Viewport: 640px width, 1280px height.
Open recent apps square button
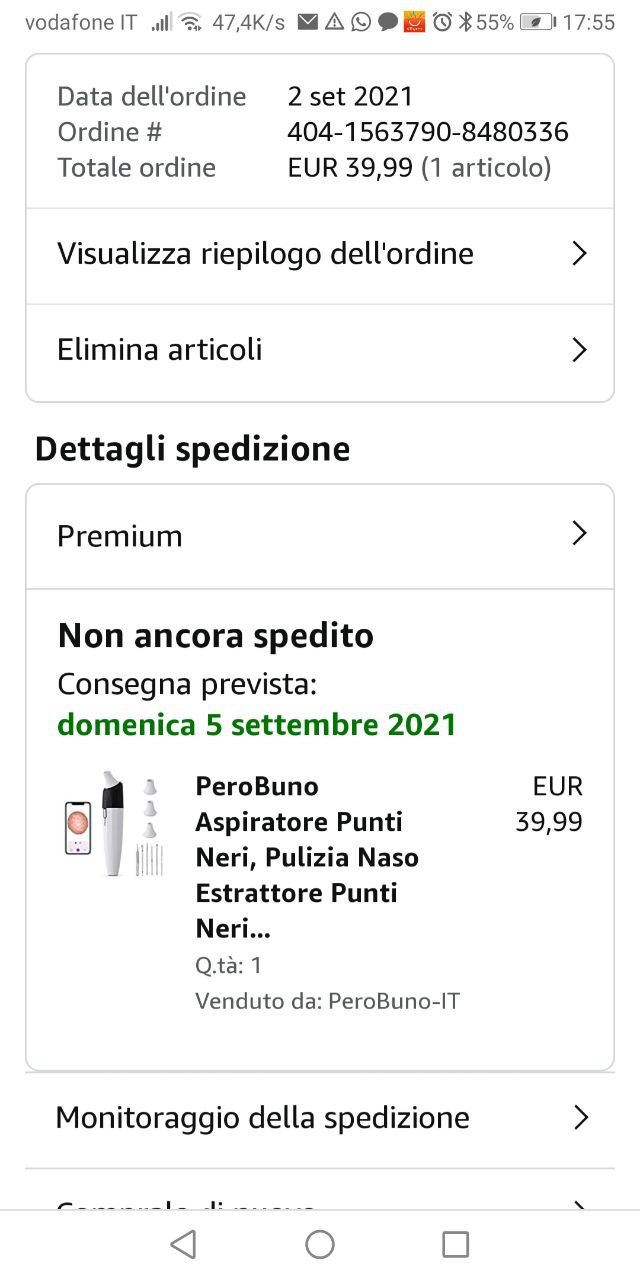coord(455,1244)
